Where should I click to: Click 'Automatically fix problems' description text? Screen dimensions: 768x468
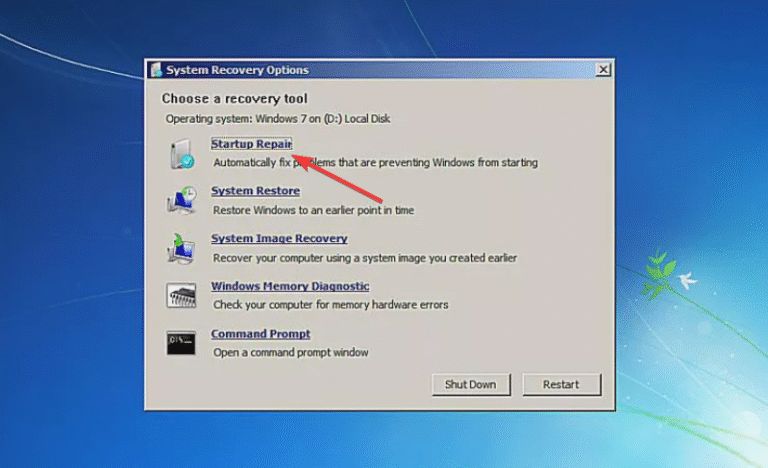(375, 163)
